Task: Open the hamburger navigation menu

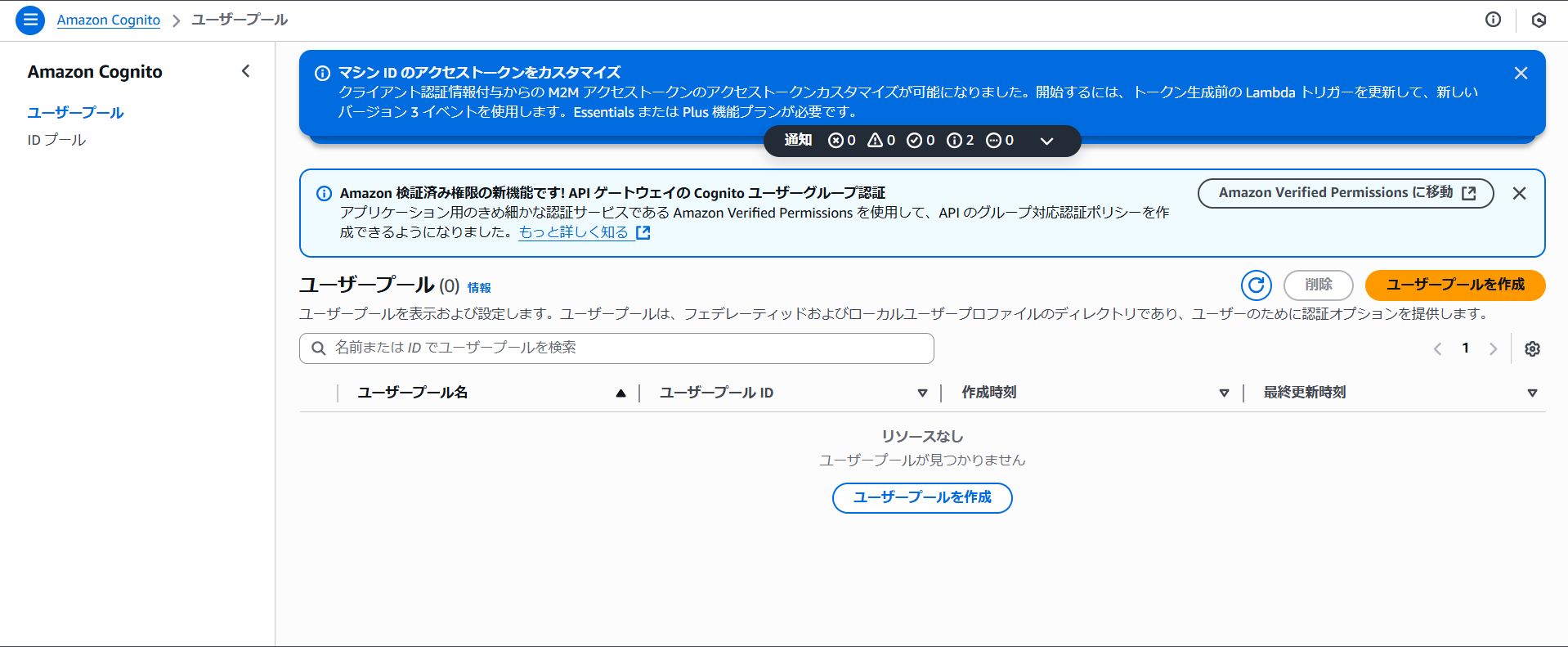Action: tap(30, 20)
